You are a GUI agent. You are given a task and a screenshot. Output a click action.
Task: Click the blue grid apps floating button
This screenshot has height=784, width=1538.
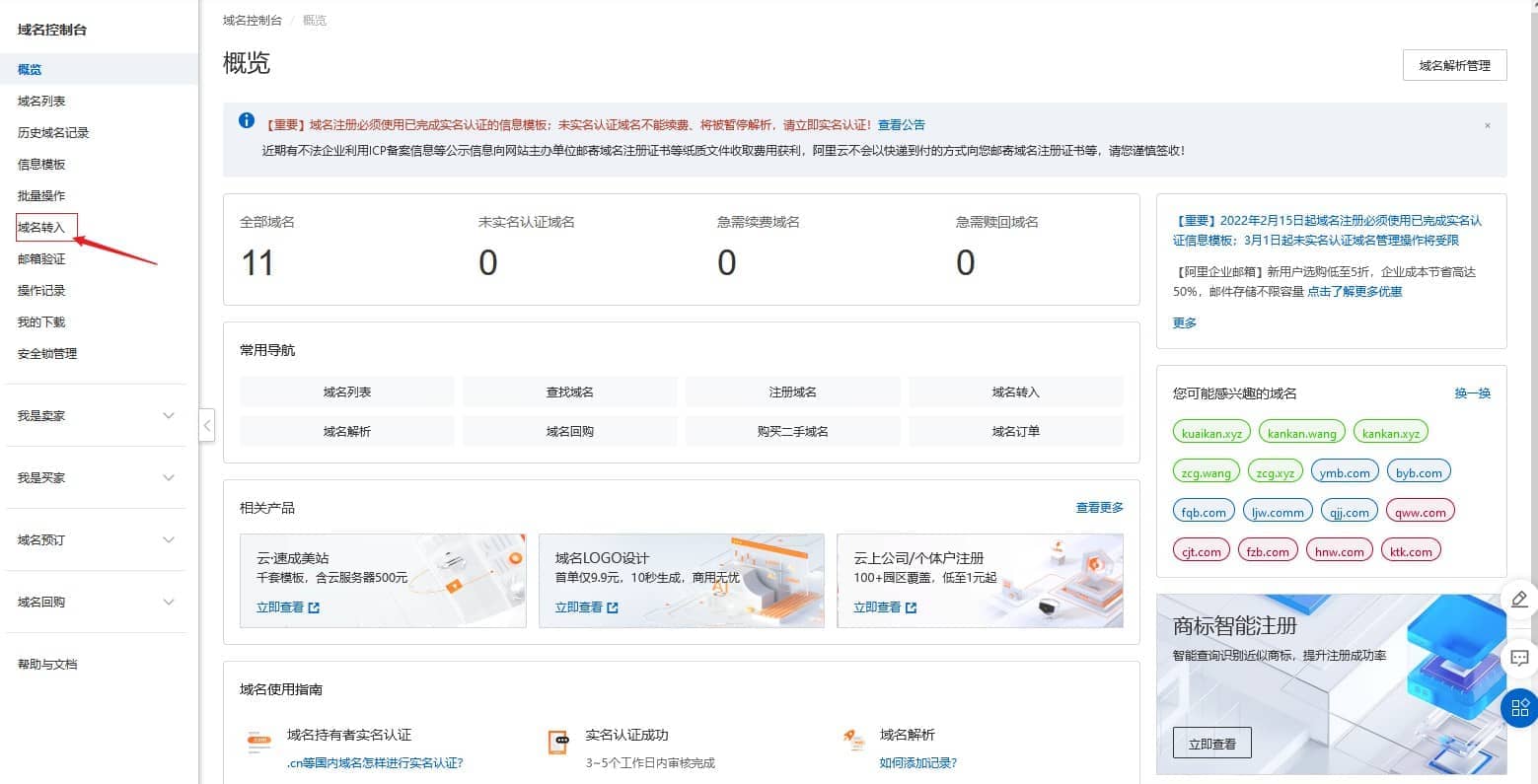1519,707
